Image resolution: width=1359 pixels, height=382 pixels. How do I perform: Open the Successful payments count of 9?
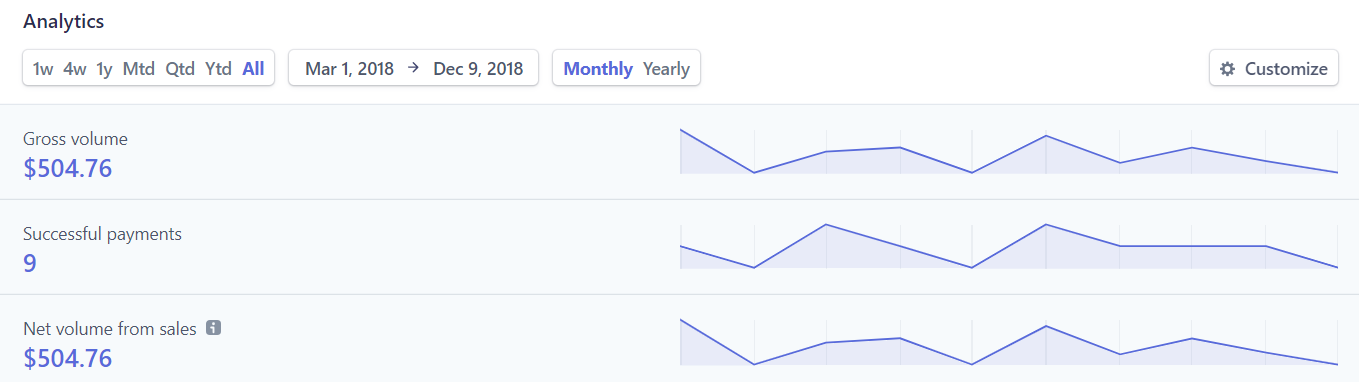[x=30, y=263]
